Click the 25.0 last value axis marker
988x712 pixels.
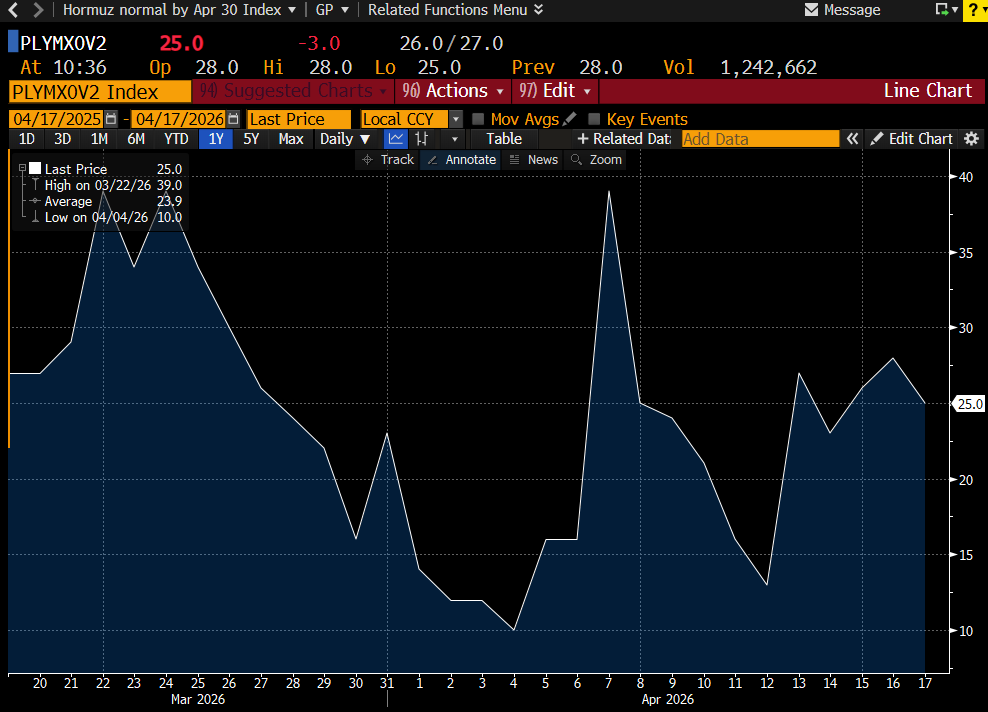click(x=970, y=404)
